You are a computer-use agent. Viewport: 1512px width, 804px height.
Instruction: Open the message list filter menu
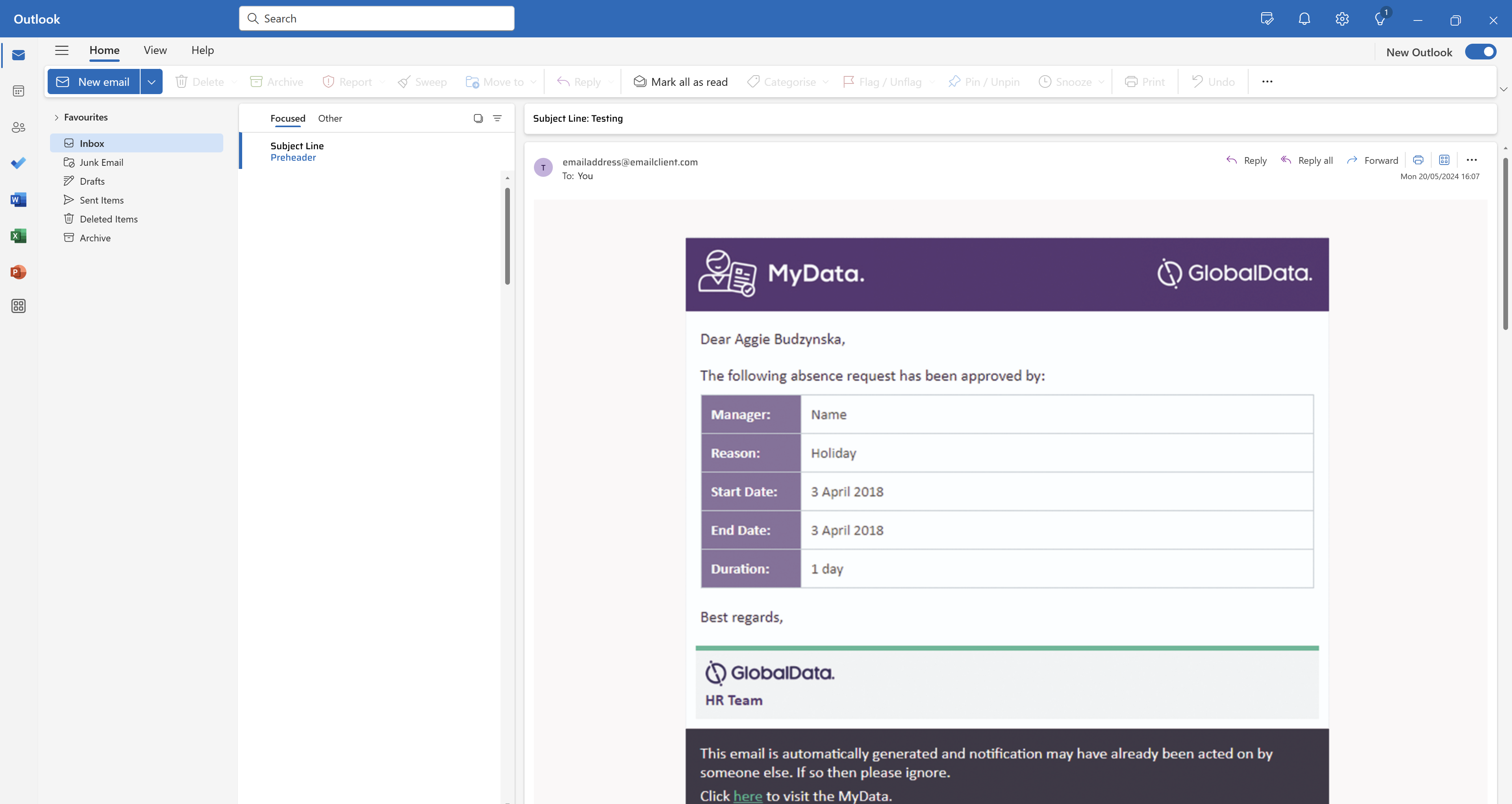click(497, 119)
